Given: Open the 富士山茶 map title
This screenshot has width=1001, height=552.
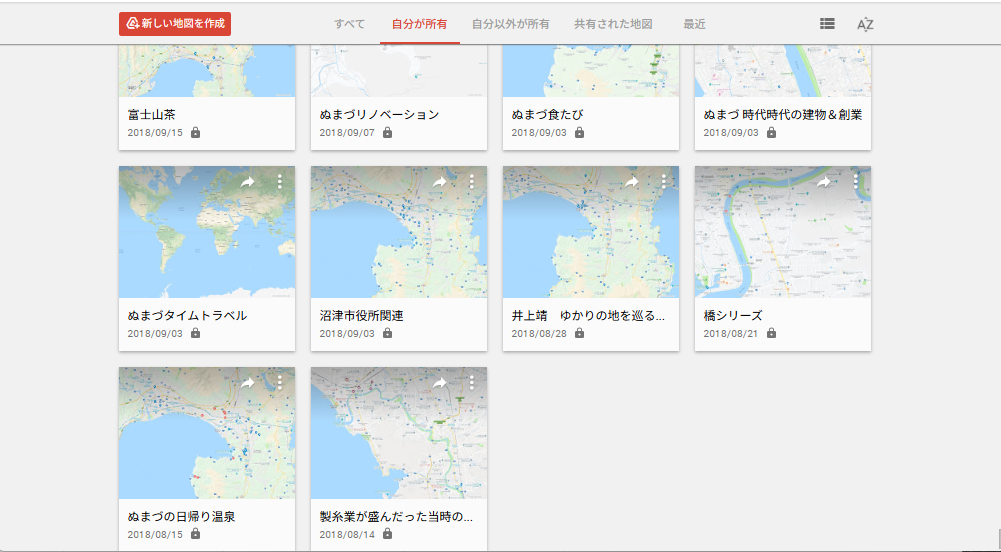Looking at the screenshot, I should 153,115.
